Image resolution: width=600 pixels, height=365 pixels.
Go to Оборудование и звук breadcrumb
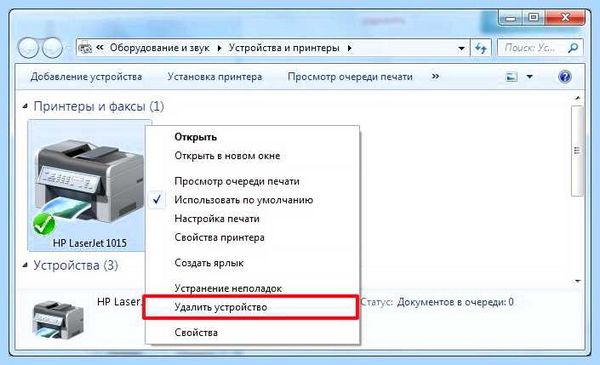160,48
